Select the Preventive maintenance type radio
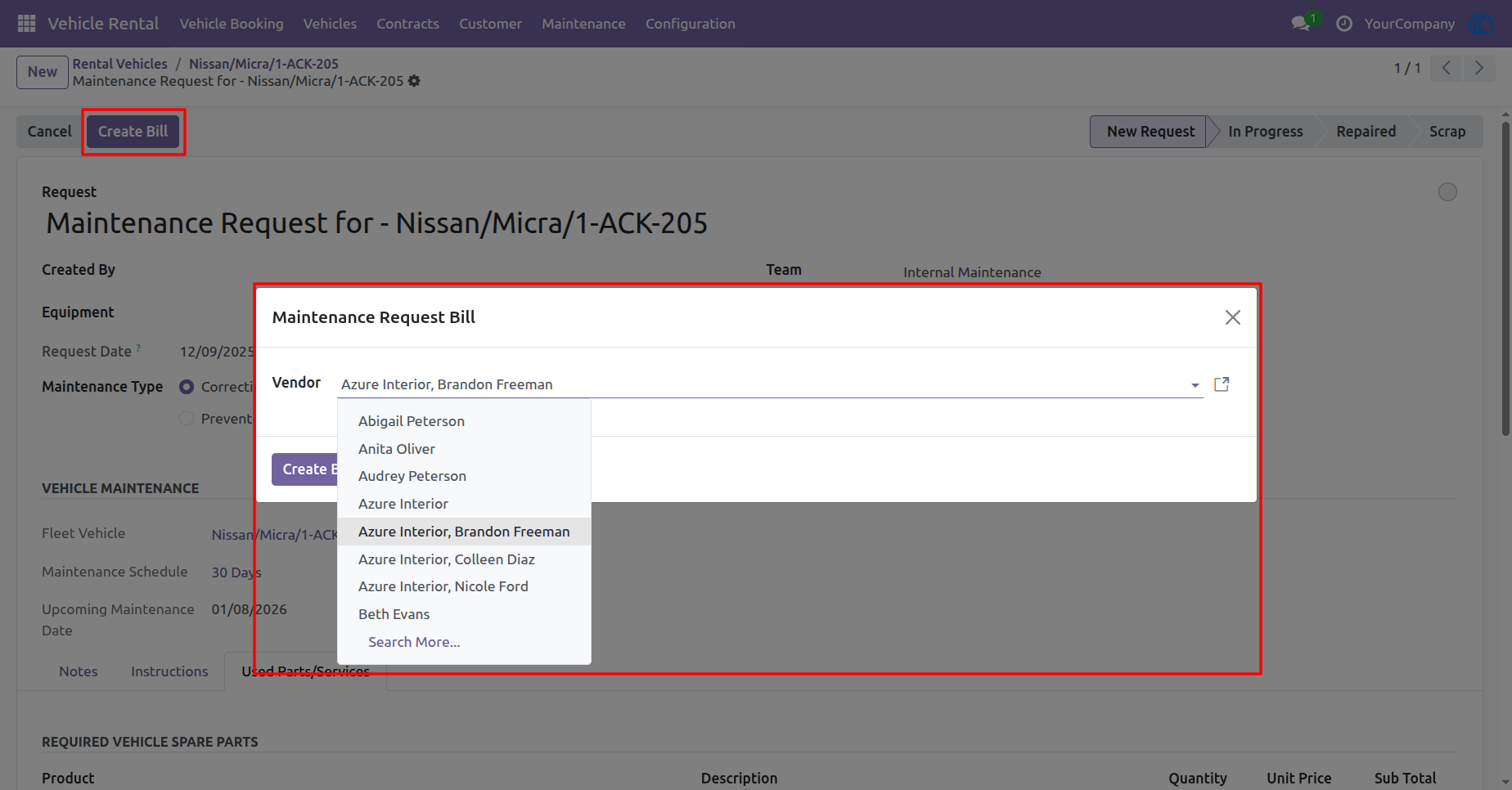This screenshot has width=1512, height=790. click(x=187, y=419)
